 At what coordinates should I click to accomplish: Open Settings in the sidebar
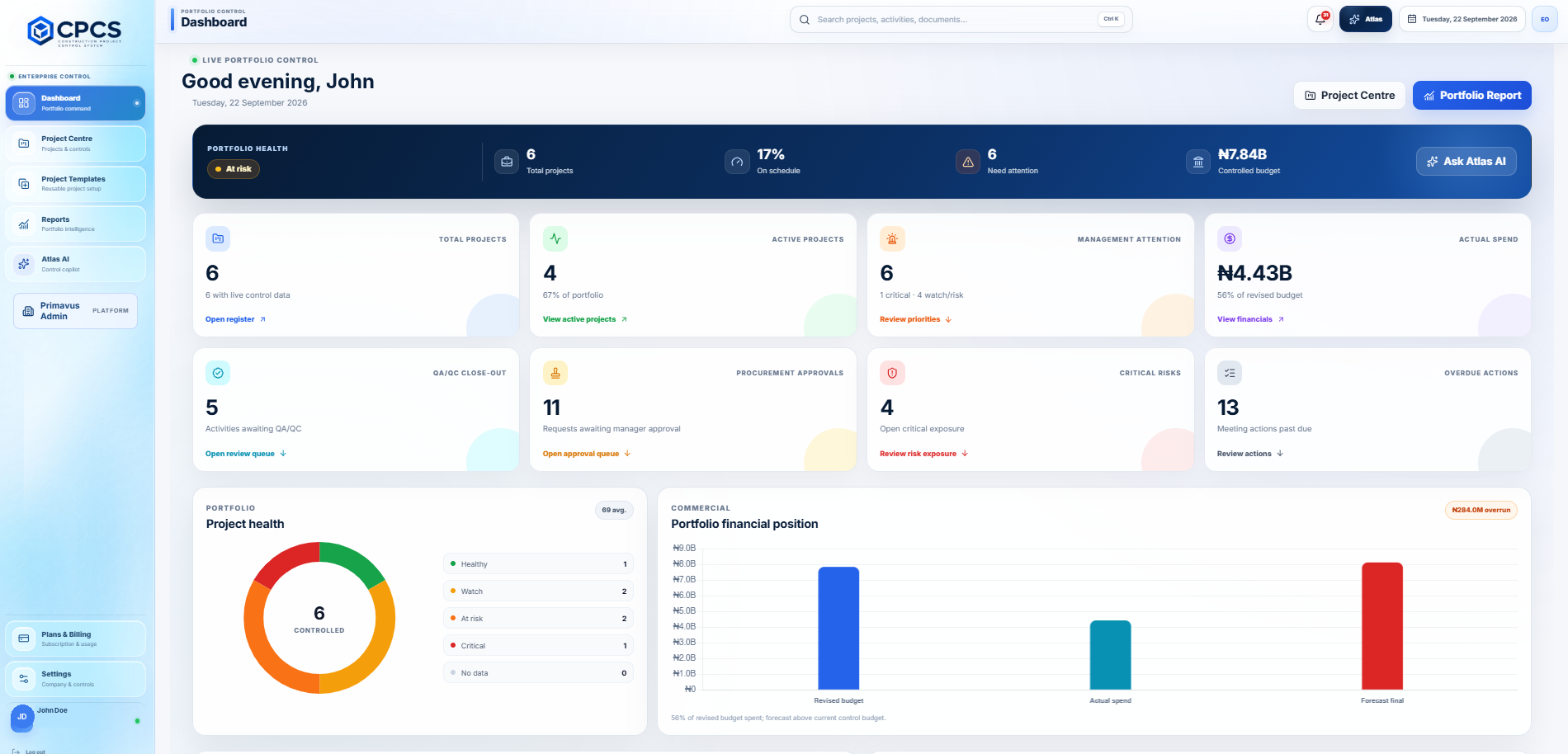[75, 679]
